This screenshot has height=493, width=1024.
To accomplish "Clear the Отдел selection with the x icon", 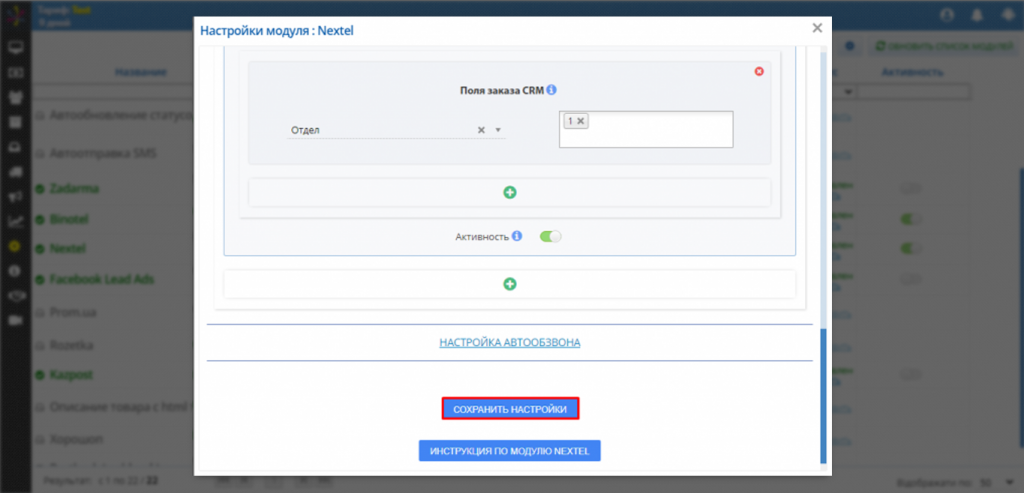I will click(x=481, y=130).
